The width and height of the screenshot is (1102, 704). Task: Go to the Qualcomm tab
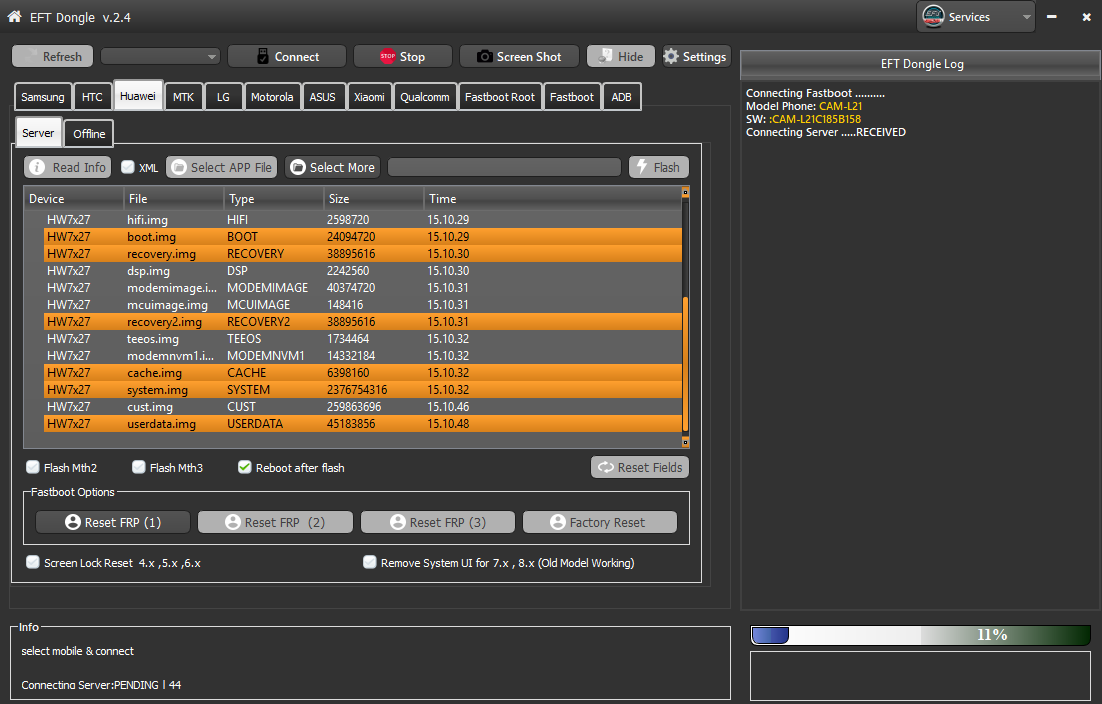pyautogui.click(x=424, y=97)
